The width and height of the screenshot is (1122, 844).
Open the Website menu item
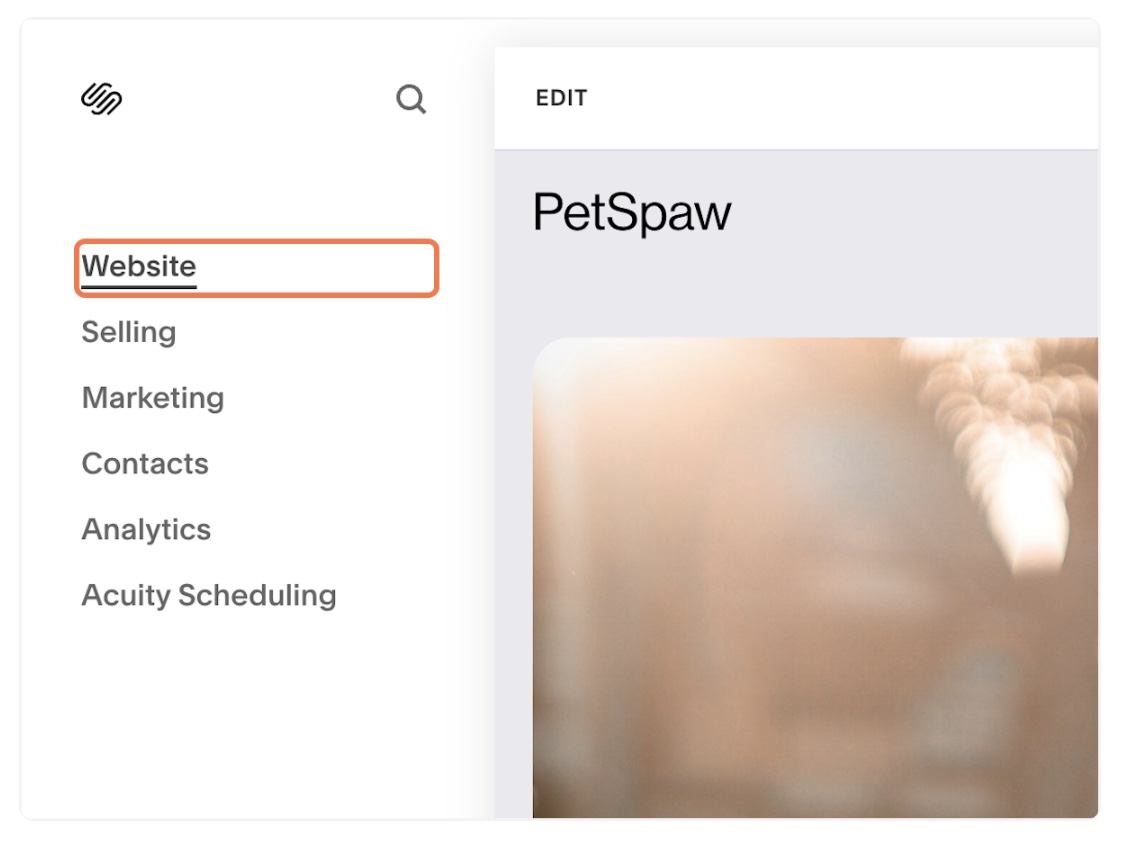139,266
